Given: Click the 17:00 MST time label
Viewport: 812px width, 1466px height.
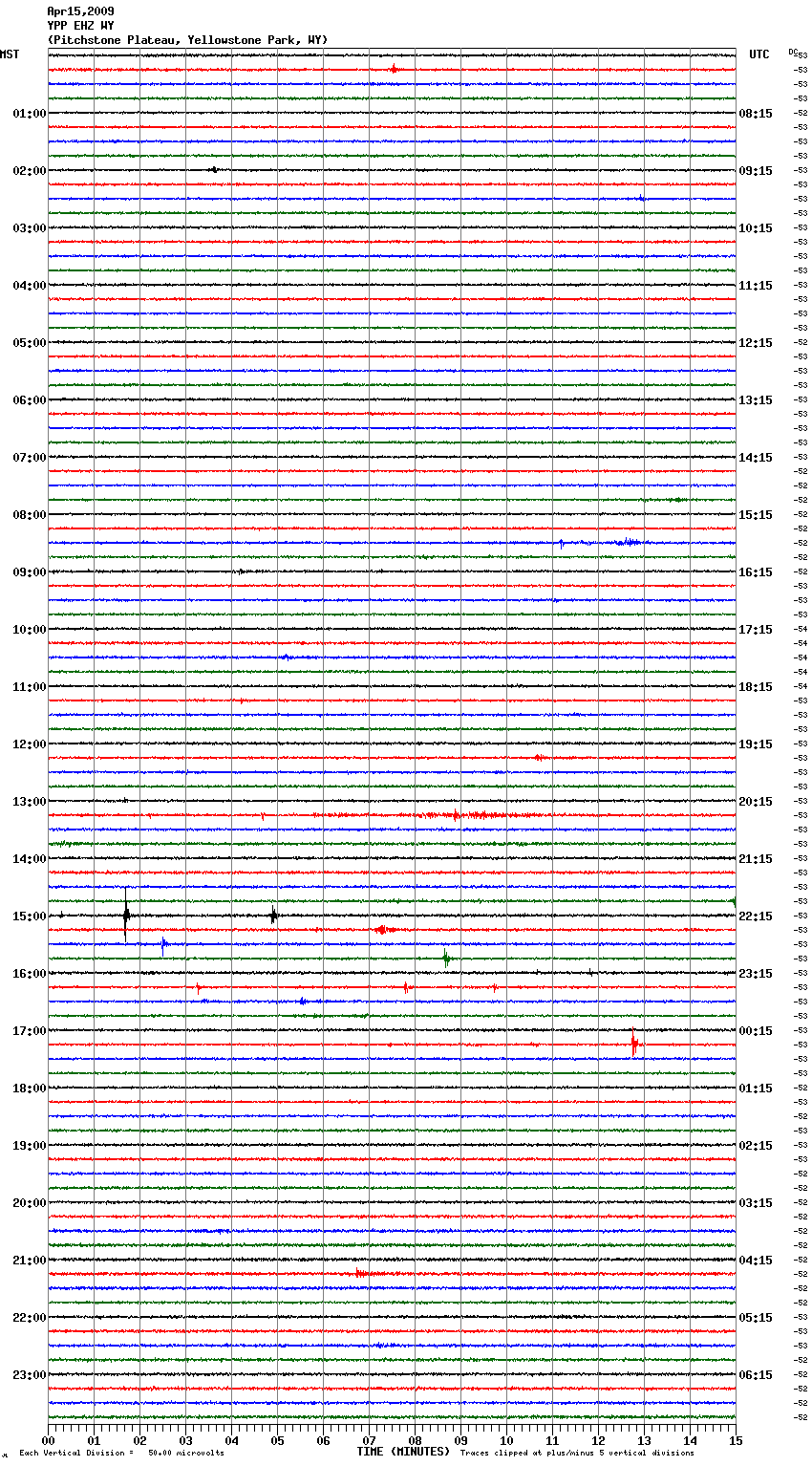Looking at the screenshot, I should pos(29,1031).
